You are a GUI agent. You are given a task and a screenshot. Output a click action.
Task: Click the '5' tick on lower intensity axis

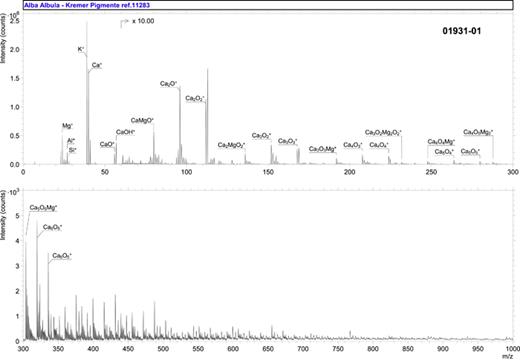click(17, 216)
